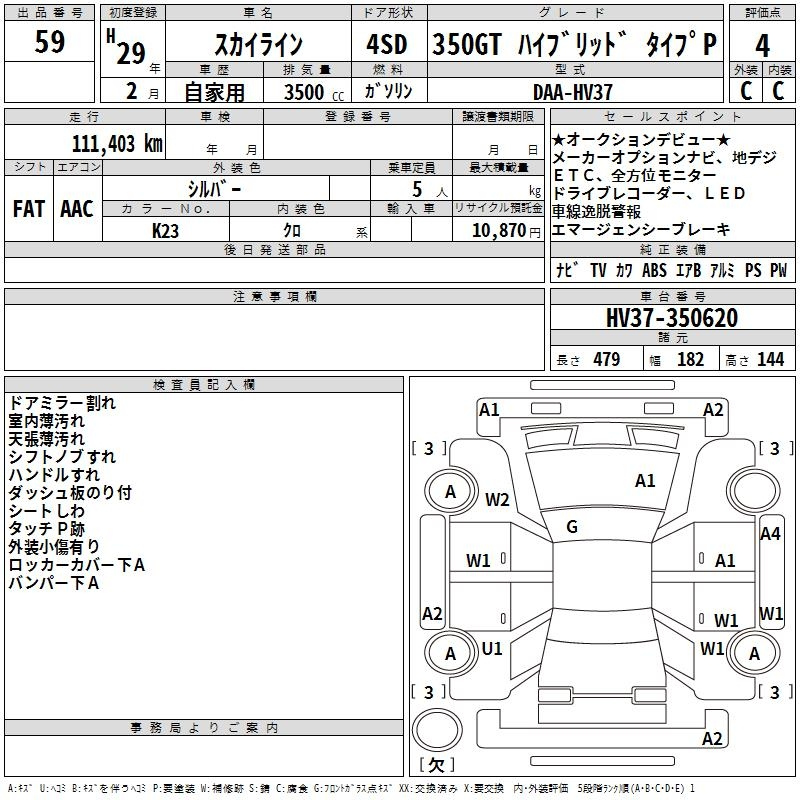This screenshot has width=800, height=800.
Task: Select interior color クロ
Action: [292, 231]
